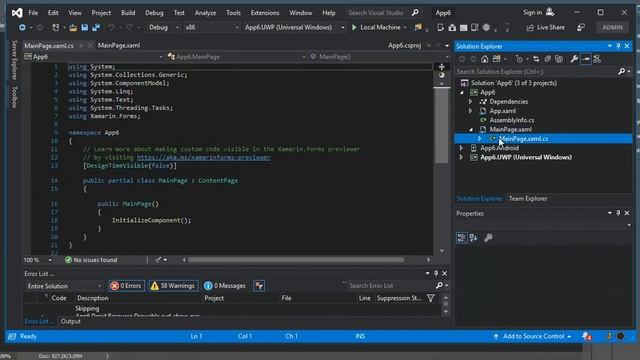
Task: Click the editor vertical scrollbar thumb
Action: [442, 124]
